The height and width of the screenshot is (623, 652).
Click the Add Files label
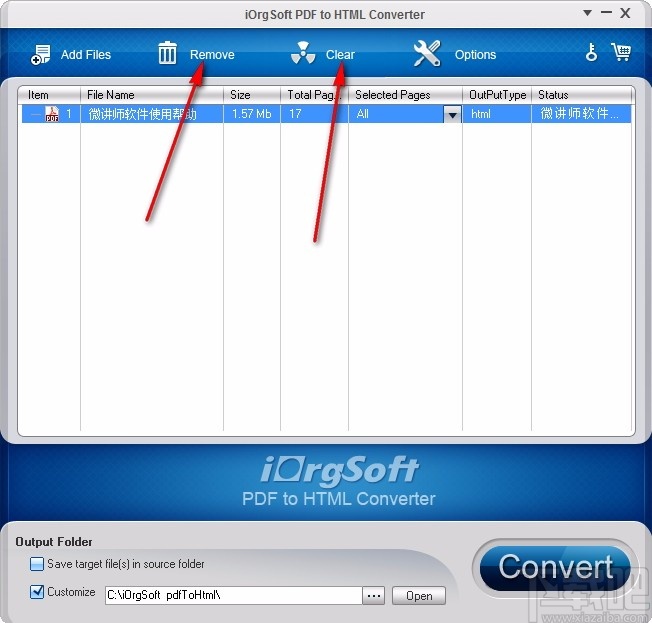(86, 54)
